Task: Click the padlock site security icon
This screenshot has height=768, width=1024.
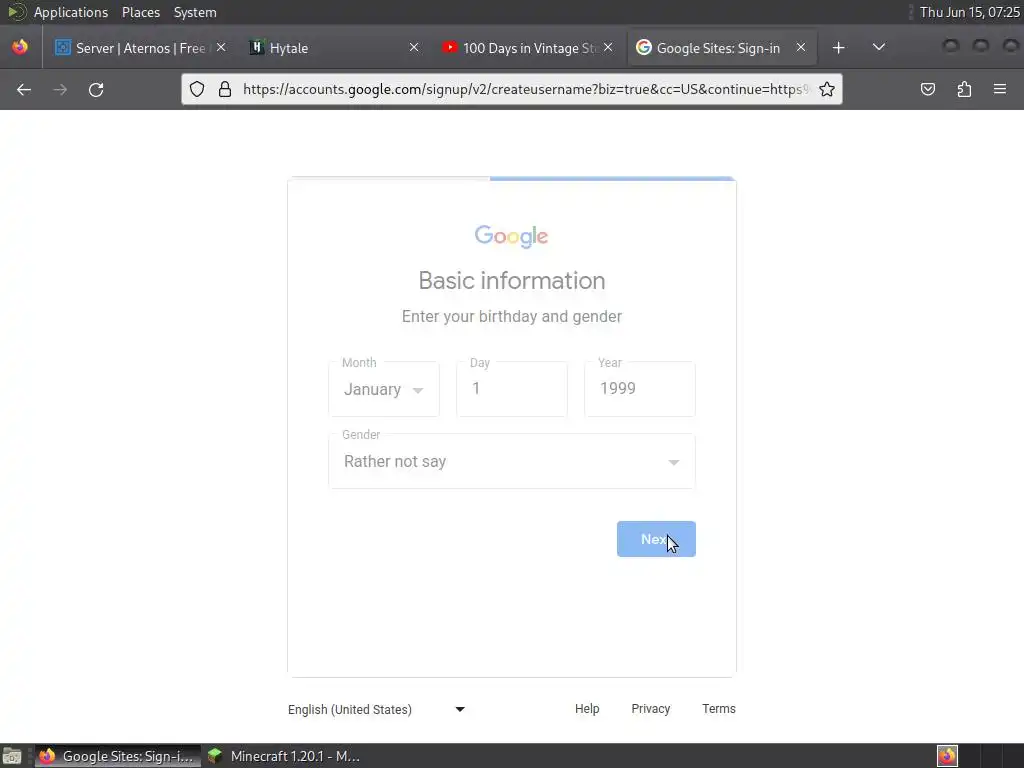Action: [225, 89]
